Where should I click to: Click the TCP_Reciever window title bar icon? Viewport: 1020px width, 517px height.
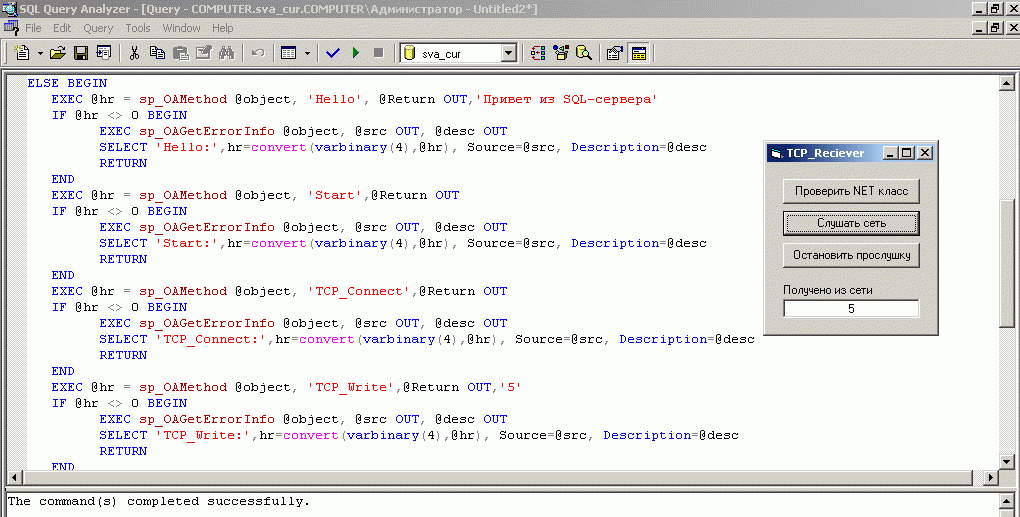pos(776,153)
